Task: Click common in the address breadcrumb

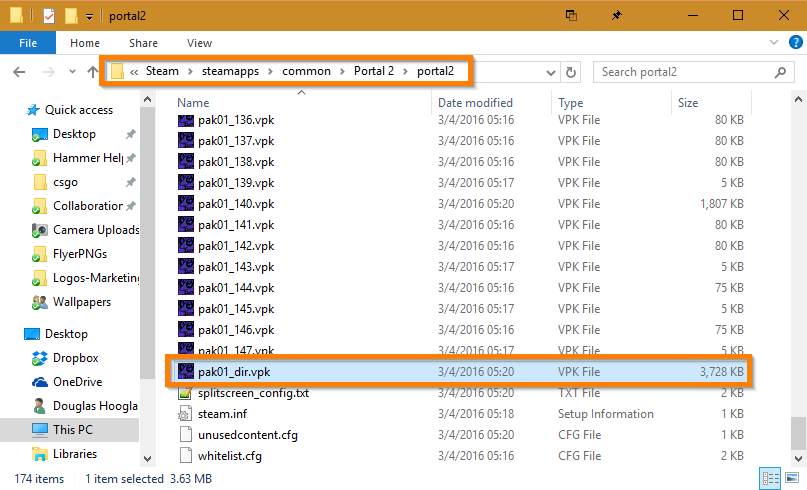Action: [306, 71]
